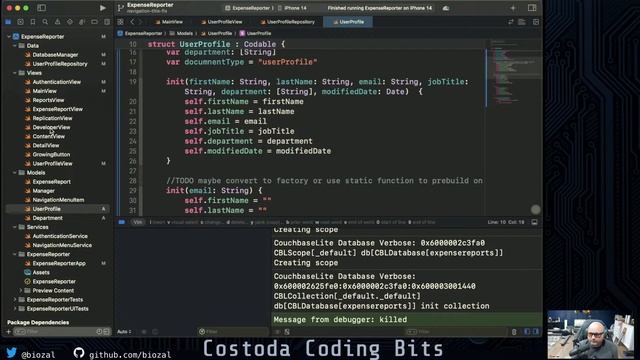The width and height of the screenshot is (640, 360).
Task: Collapse the Services folder
Action: (x=15, y=227)
